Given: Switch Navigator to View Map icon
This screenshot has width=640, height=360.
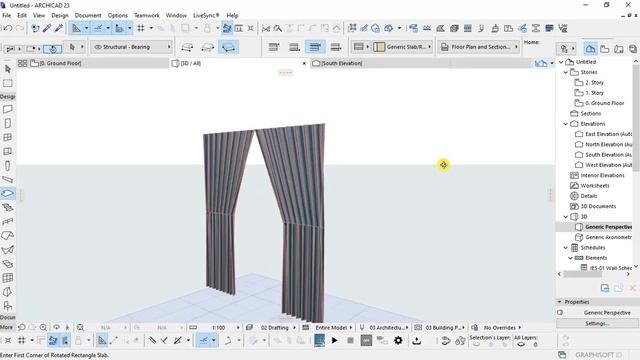Looking at the screenshot, I should tap(605, 49).
